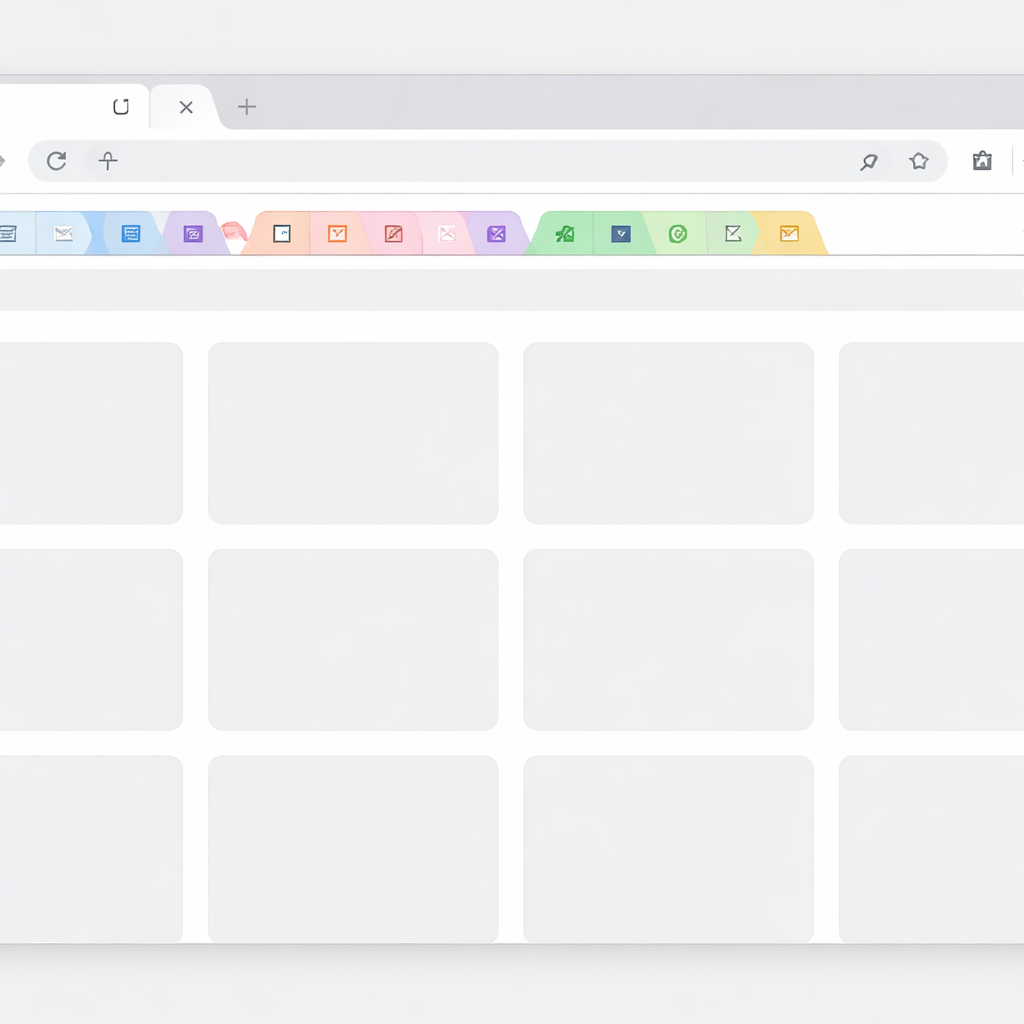Open the dark blue square icon green tab
Image resolution: width=1024 pixels, height=1024 pixels.
click(621, 234)
